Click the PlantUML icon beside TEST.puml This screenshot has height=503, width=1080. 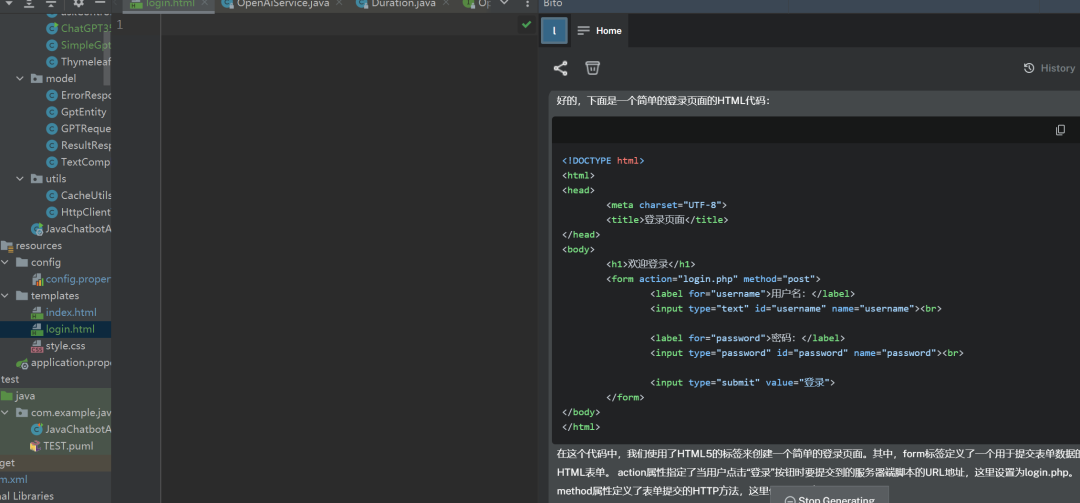click(35, 446)
